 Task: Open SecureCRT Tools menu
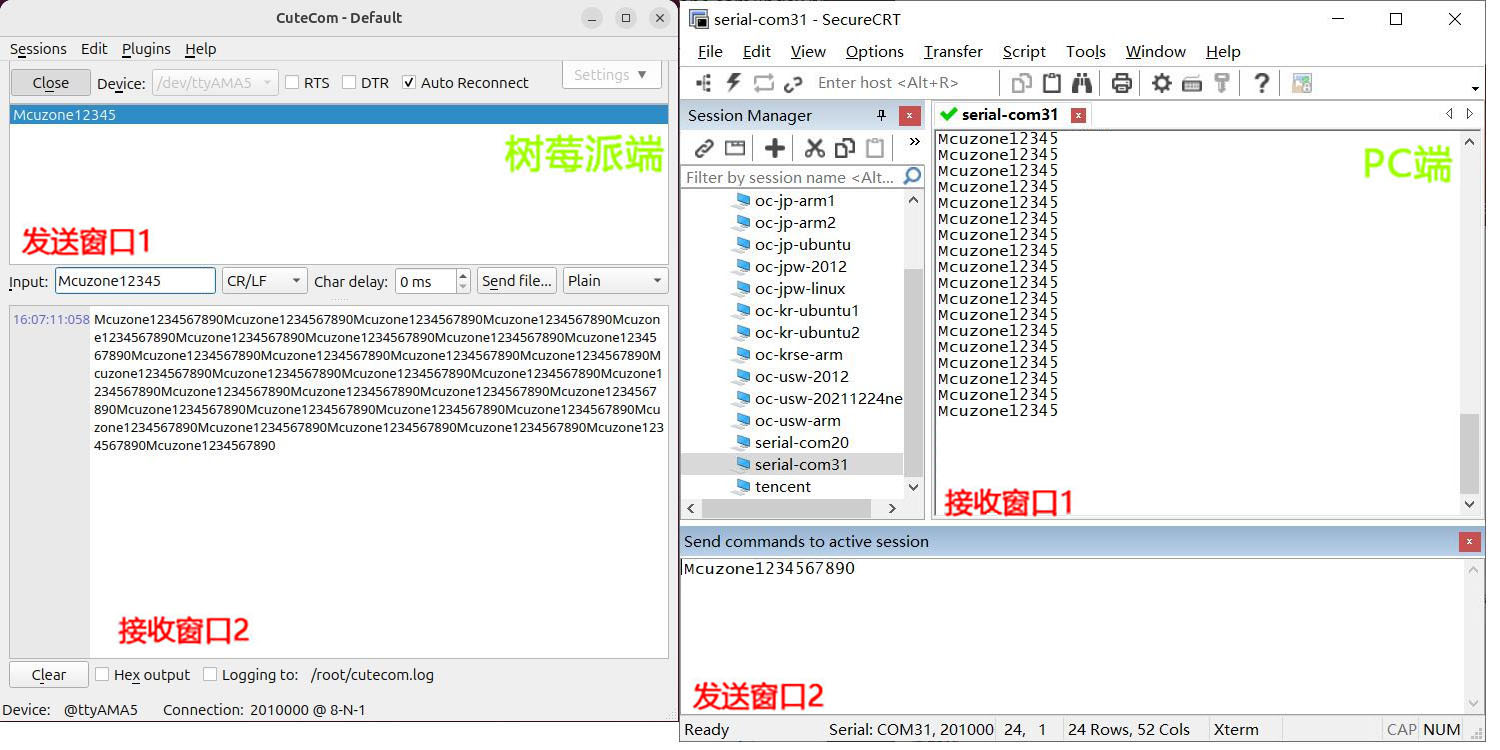click(1085, 52)
